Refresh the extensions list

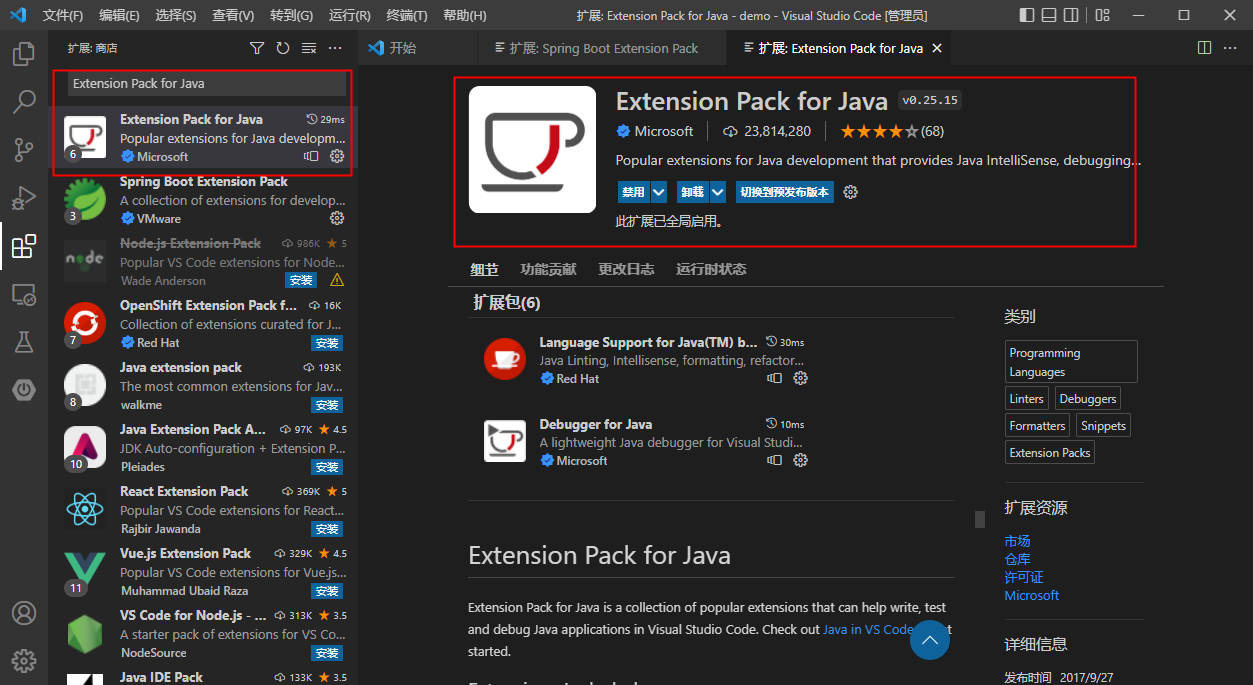point(283,48)
